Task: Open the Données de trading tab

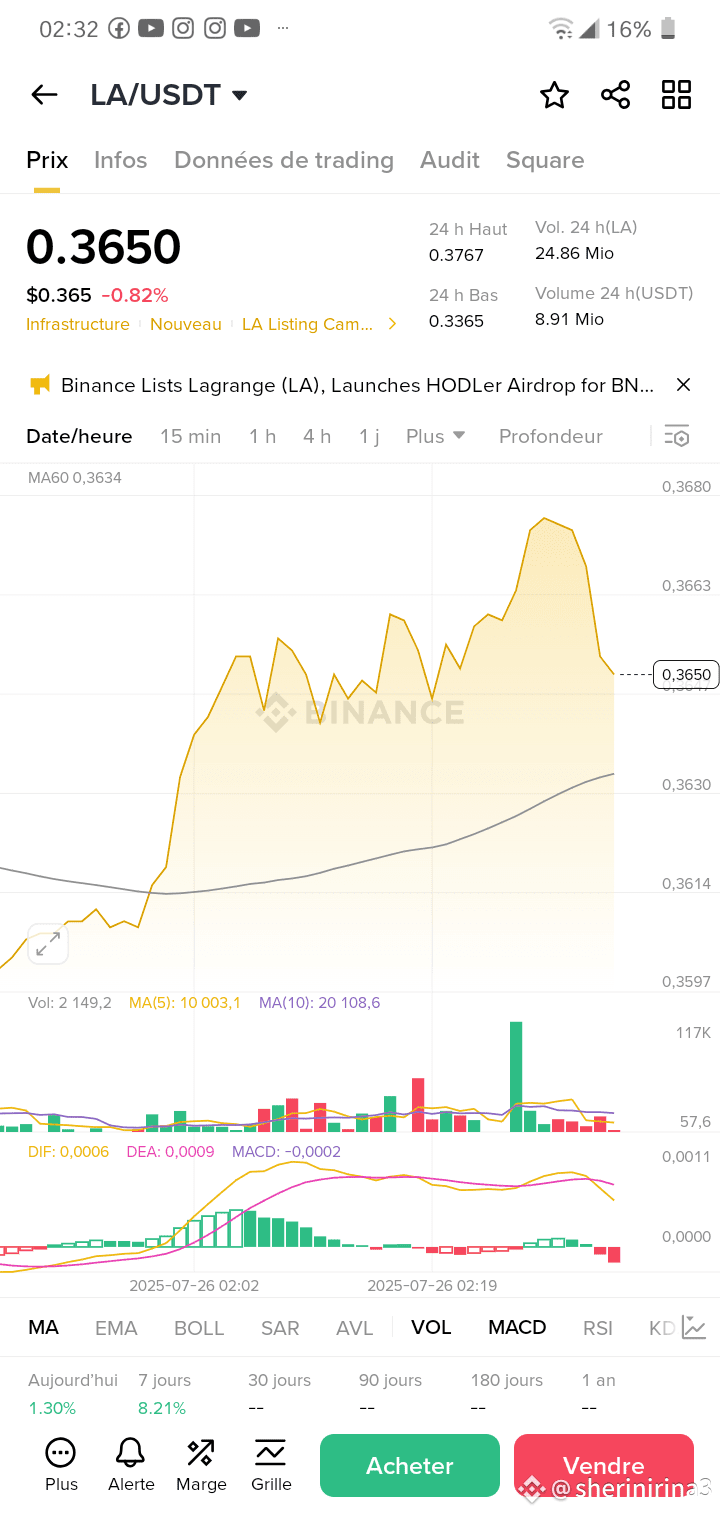Action: pyautogui.click(x=284, y=160)
